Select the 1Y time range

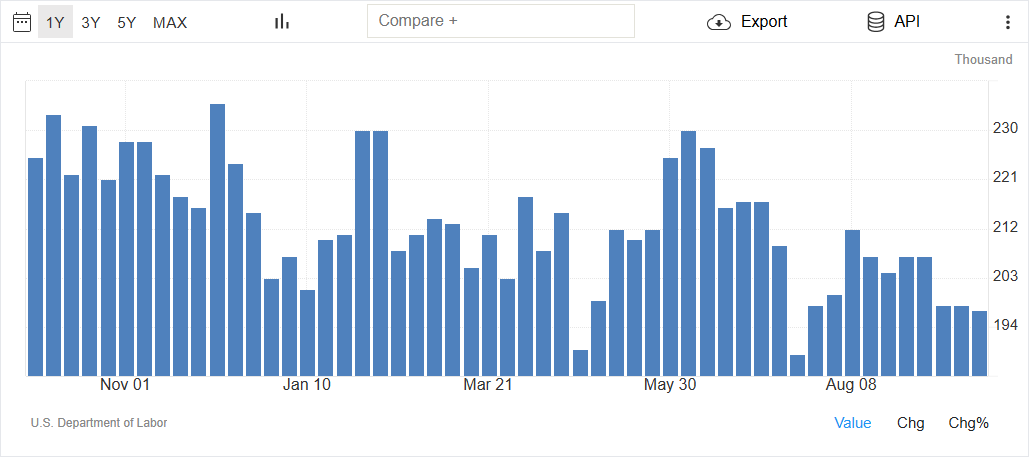[x=55, y=22]
